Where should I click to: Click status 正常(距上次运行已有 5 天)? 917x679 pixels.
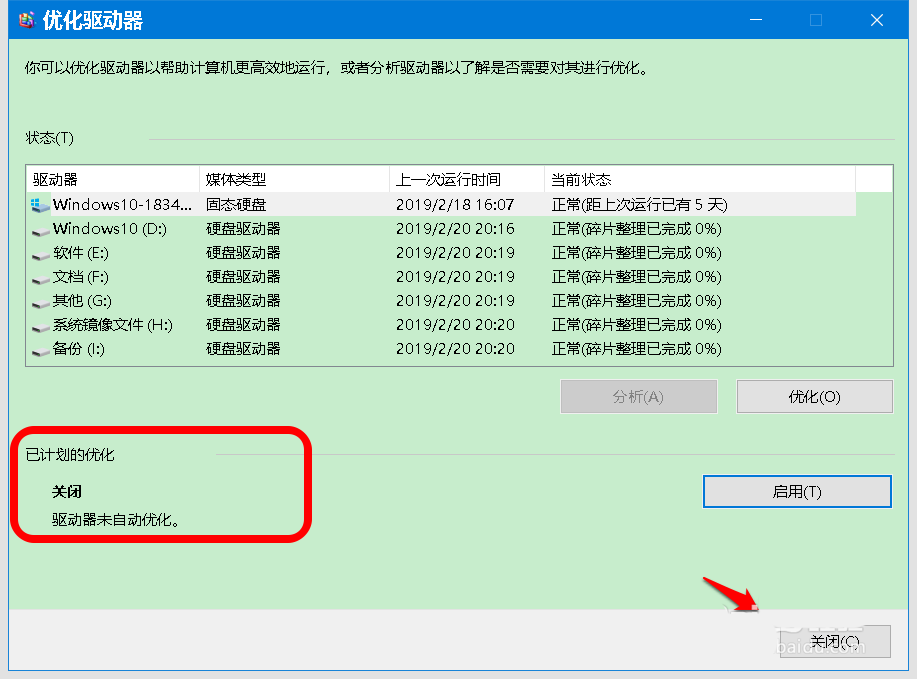[639, 205]
